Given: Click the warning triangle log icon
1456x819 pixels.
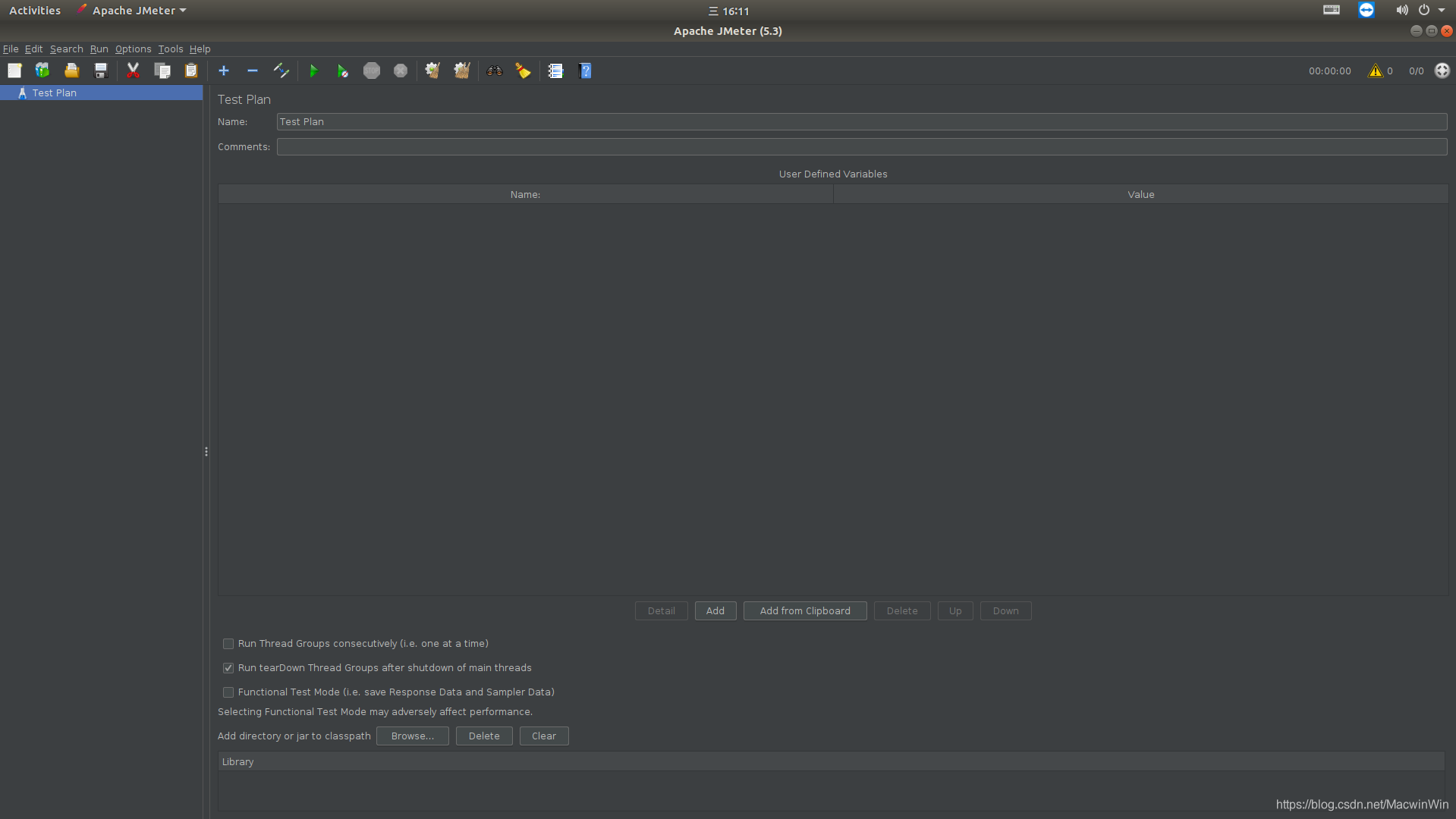Looking at the screenshot, I should pos(1376,71).
